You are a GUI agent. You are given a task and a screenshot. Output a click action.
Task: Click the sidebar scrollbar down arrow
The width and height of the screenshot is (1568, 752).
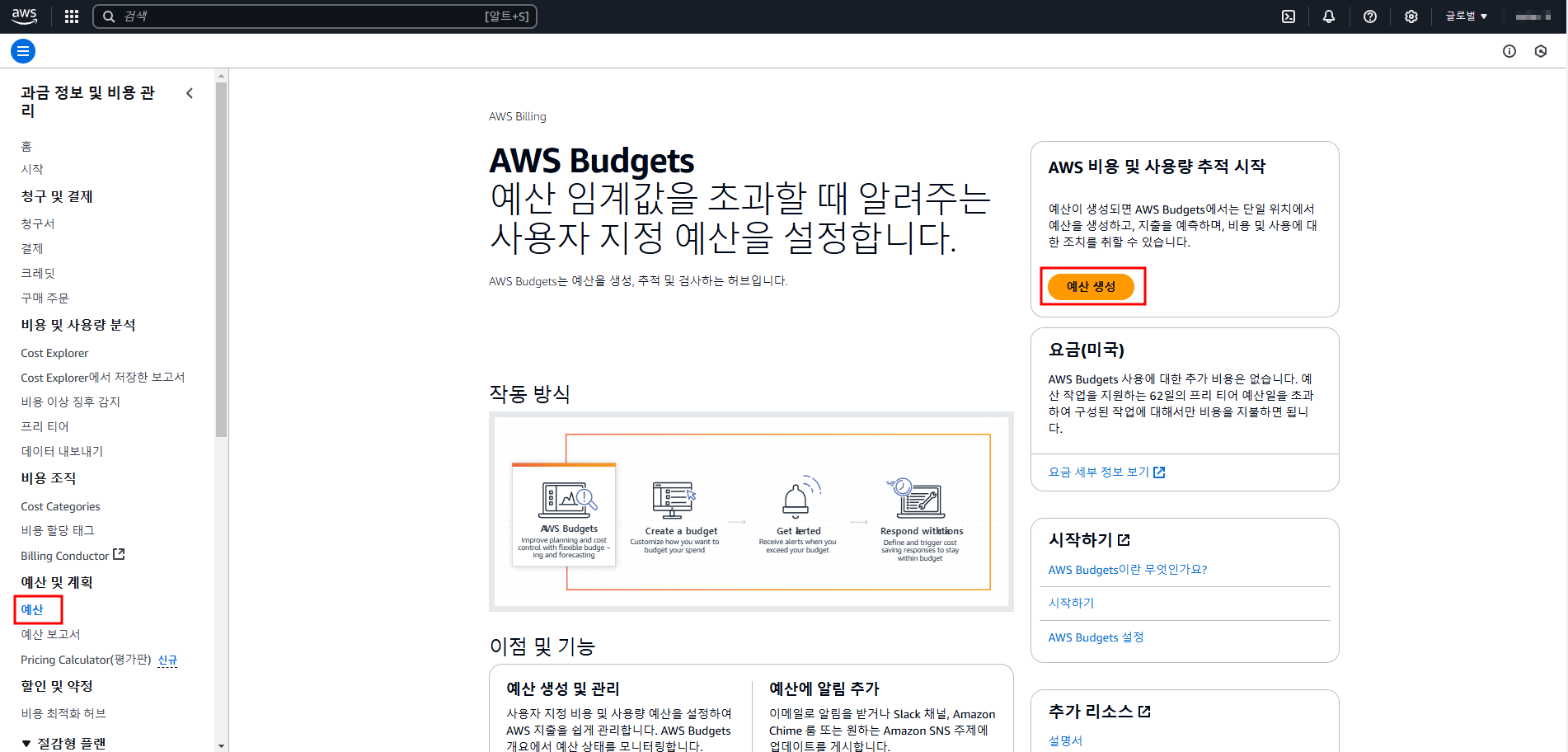pos(221,745)
